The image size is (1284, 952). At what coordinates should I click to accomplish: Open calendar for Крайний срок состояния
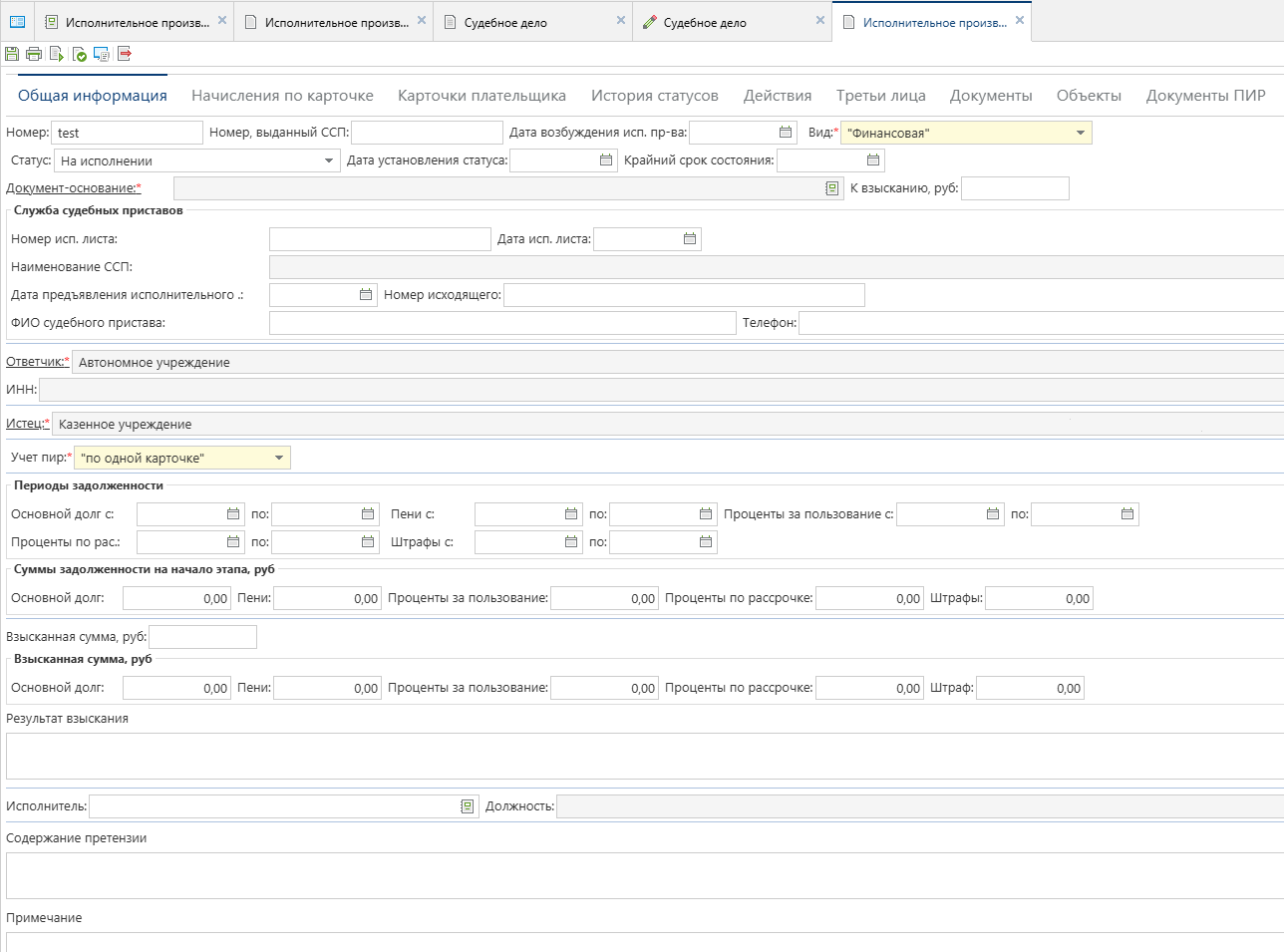[x=873, y=160]
